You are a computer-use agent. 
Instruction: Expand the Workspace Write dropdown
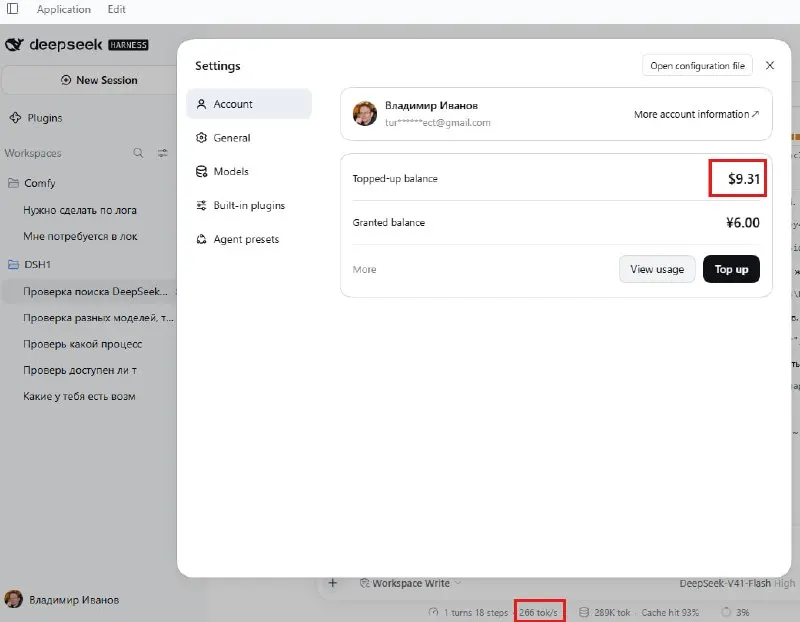[x=411, y=583]
